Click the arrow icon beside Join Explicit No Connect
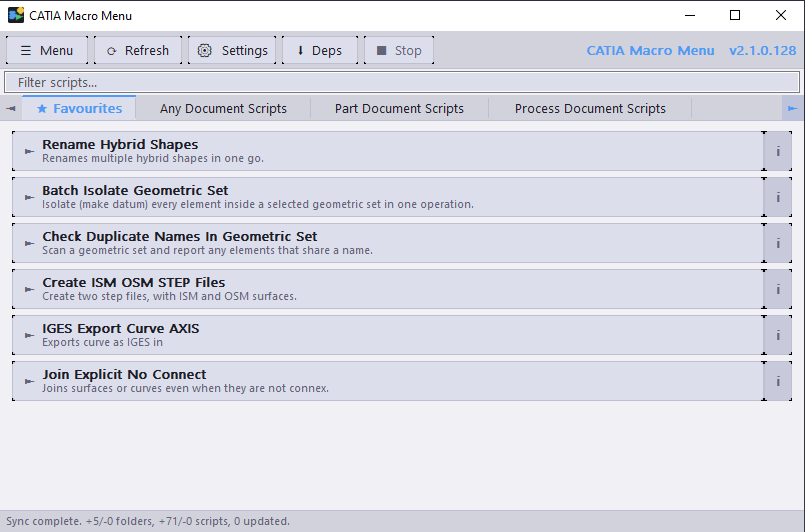Viewport: 805px width, 532px height. pyautogui.click(x=29, y=382)
